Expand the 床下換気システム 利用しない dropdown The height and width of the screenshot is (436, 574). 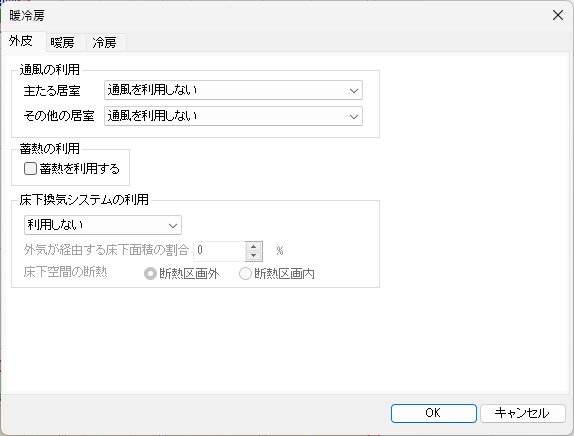point(103,225)
